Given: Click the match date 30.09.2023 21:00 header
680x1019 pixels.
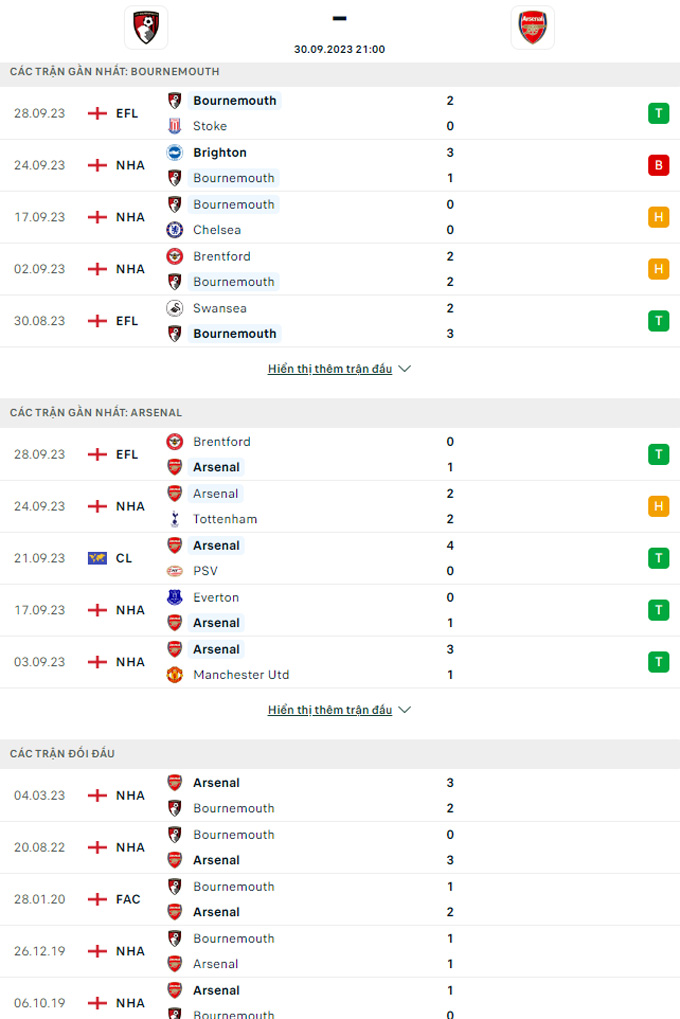Looking at the screenshot, I should 340,48.
